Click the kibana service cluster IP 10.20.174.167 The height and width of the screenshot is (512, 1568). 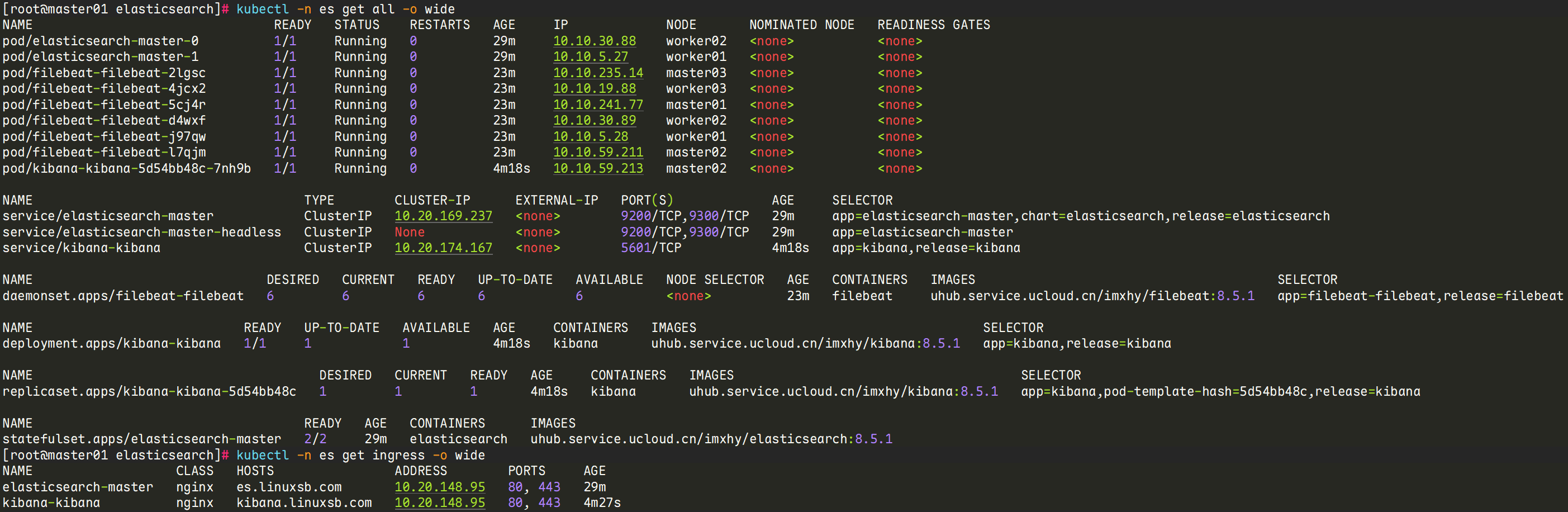tap(443, 248)
